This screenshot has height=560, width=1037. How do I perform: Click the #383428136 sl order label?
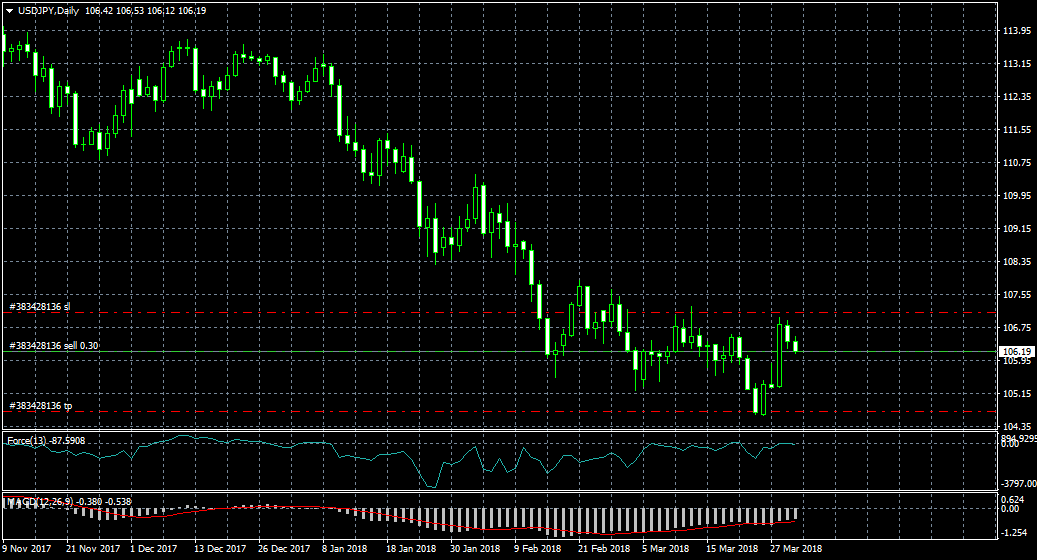[x=39, y=306]
